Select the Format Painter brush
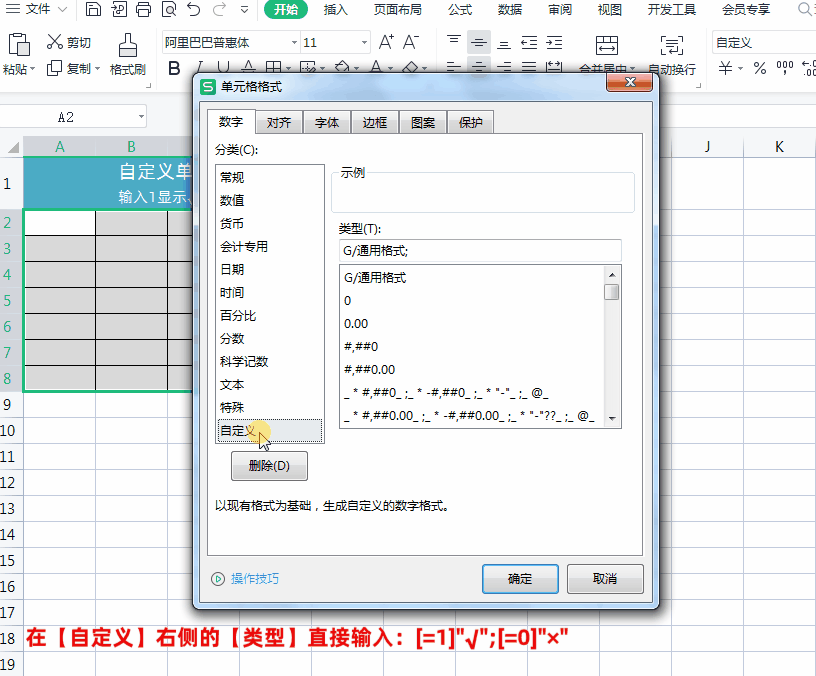816x676 pixels. click(128, 45)
